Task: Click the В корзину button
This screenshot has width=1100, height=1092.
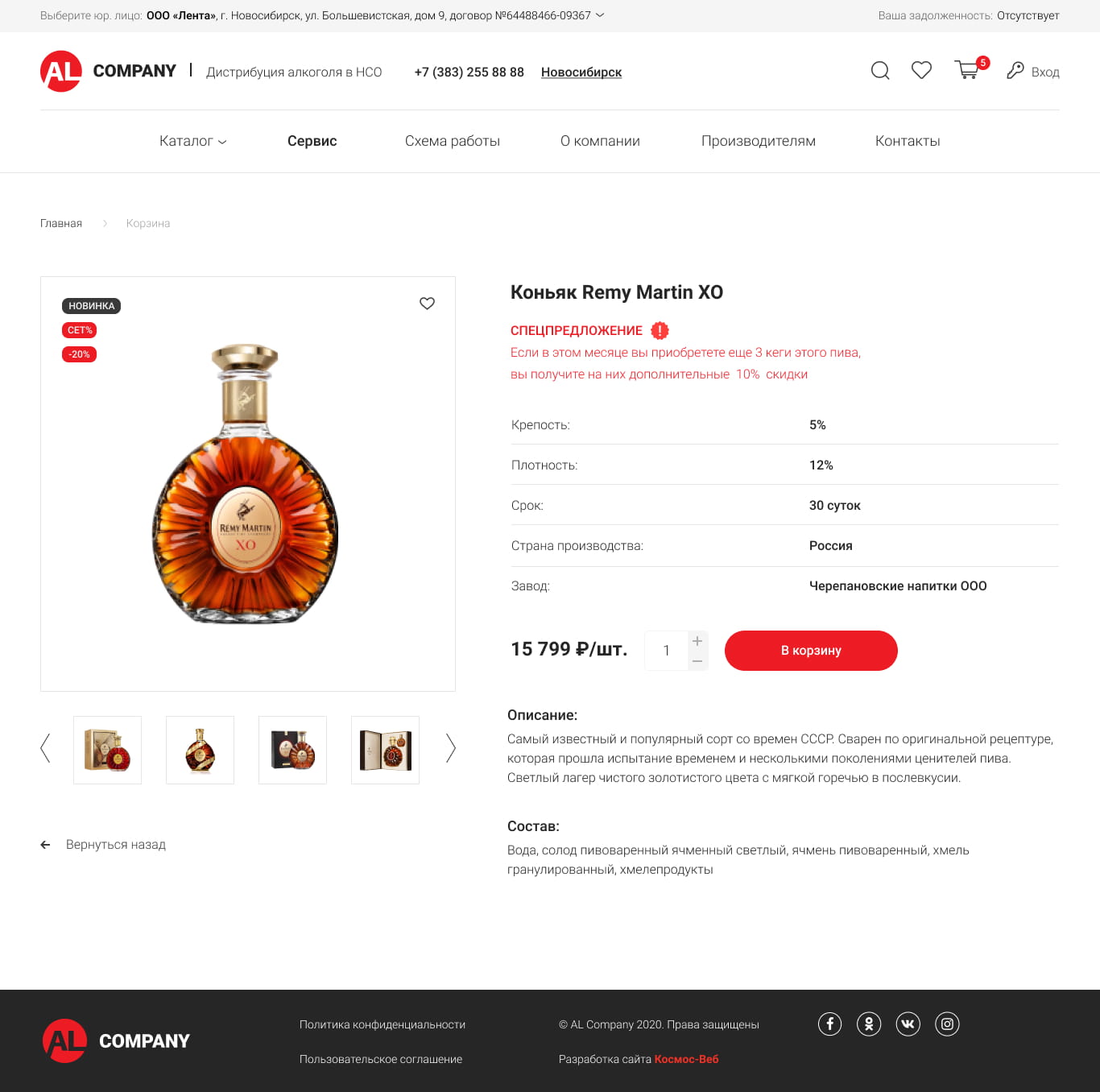Action: (x=811, y=651)
